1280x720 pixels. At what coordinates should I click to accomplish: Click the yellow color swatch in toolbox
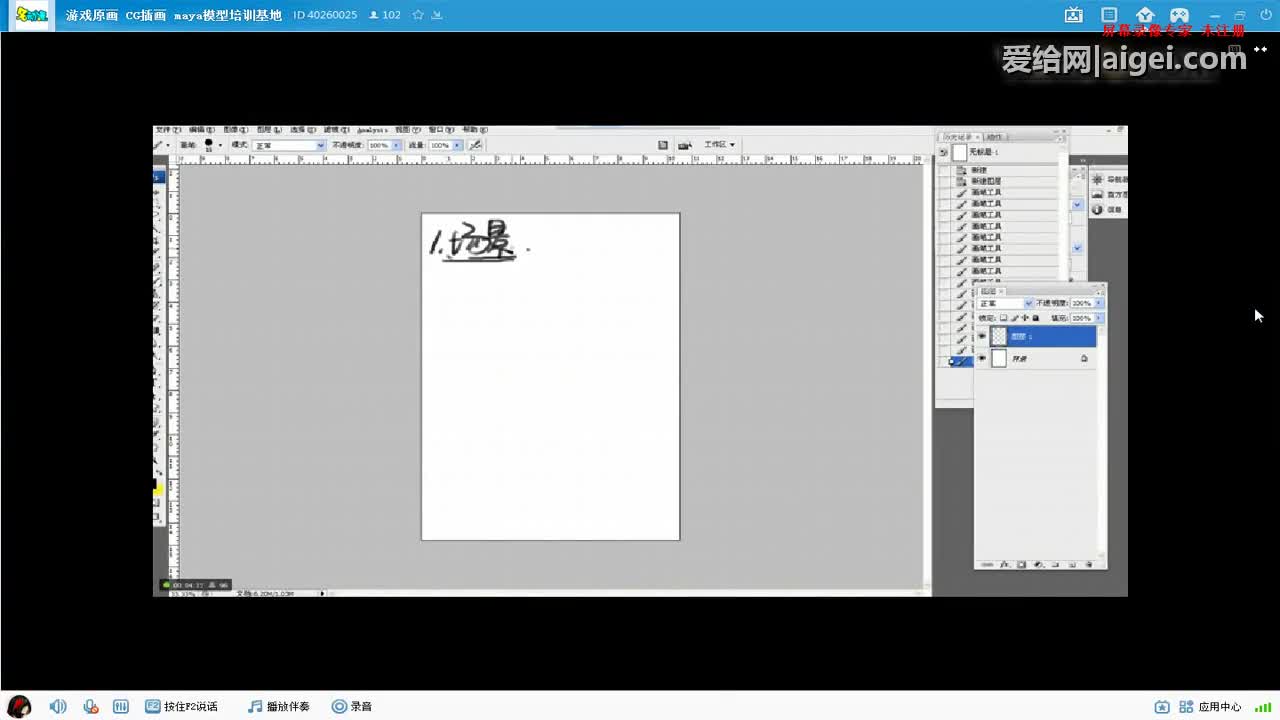pos(158,489)
